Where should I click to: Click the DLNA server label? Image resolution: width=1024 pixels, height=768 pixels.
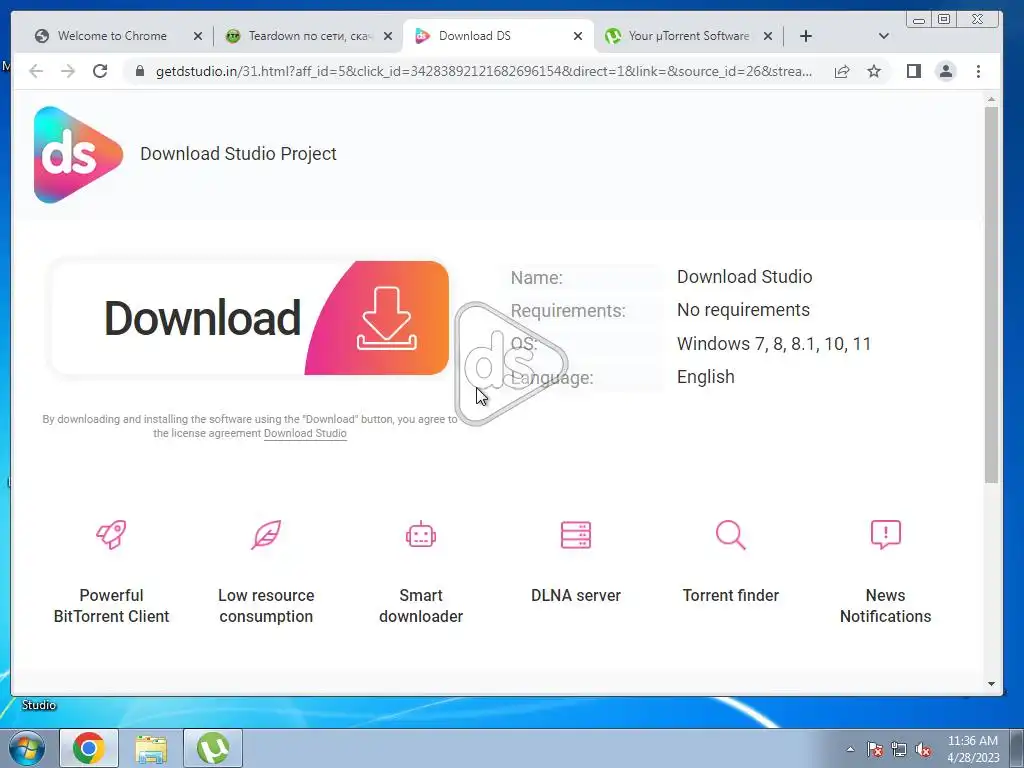point(576,596)
